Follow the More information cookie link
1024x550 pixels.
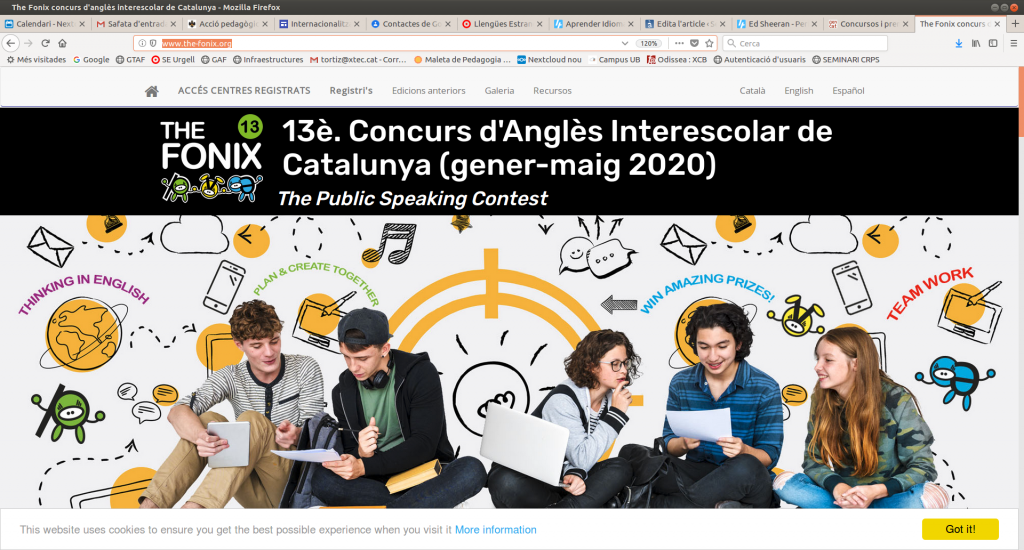coord(496,530)
